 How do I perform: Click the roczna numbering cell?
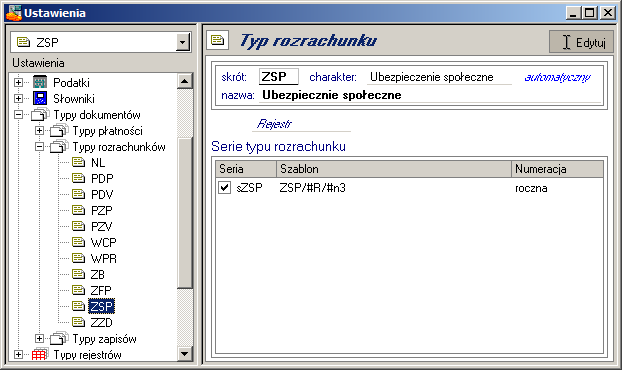(x=531, y=188)
